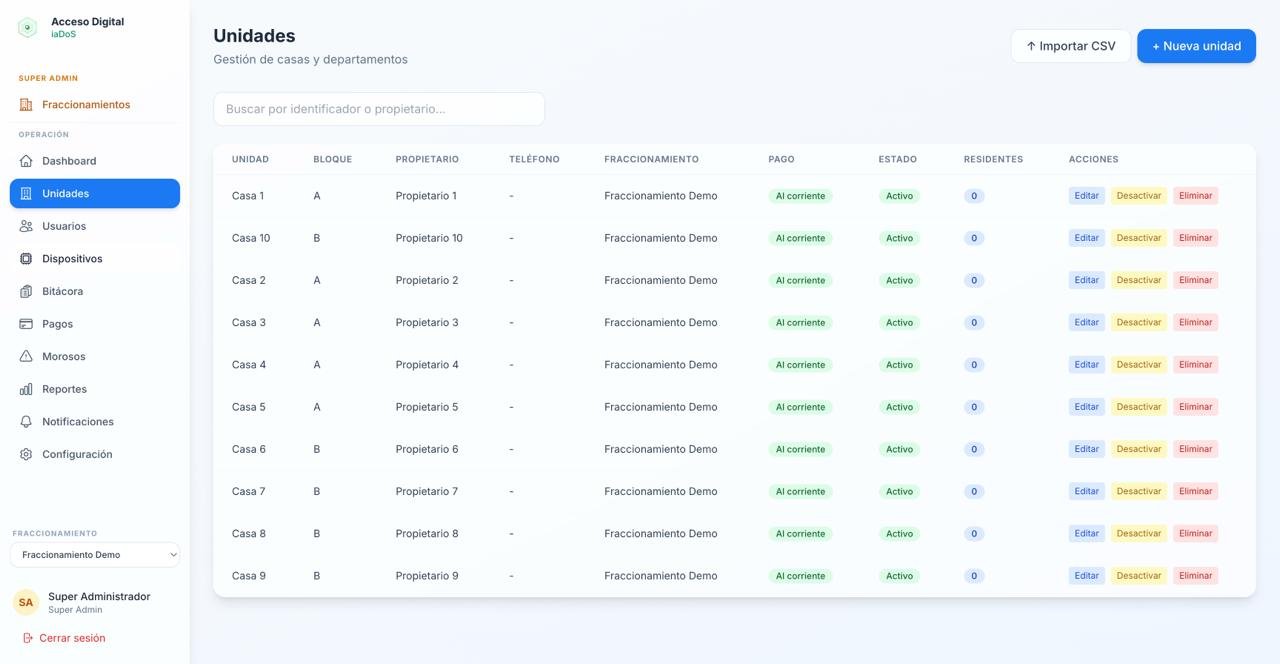Screen dimensions: 1280x664
Task: Click the Notificaciones bell icon
Action: pos(26,422)
